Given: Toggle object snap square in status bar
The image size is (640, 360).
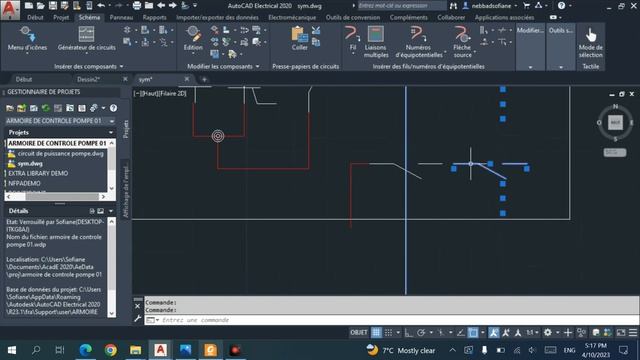Looking at the screenshot, I should [x=473, y=333].
